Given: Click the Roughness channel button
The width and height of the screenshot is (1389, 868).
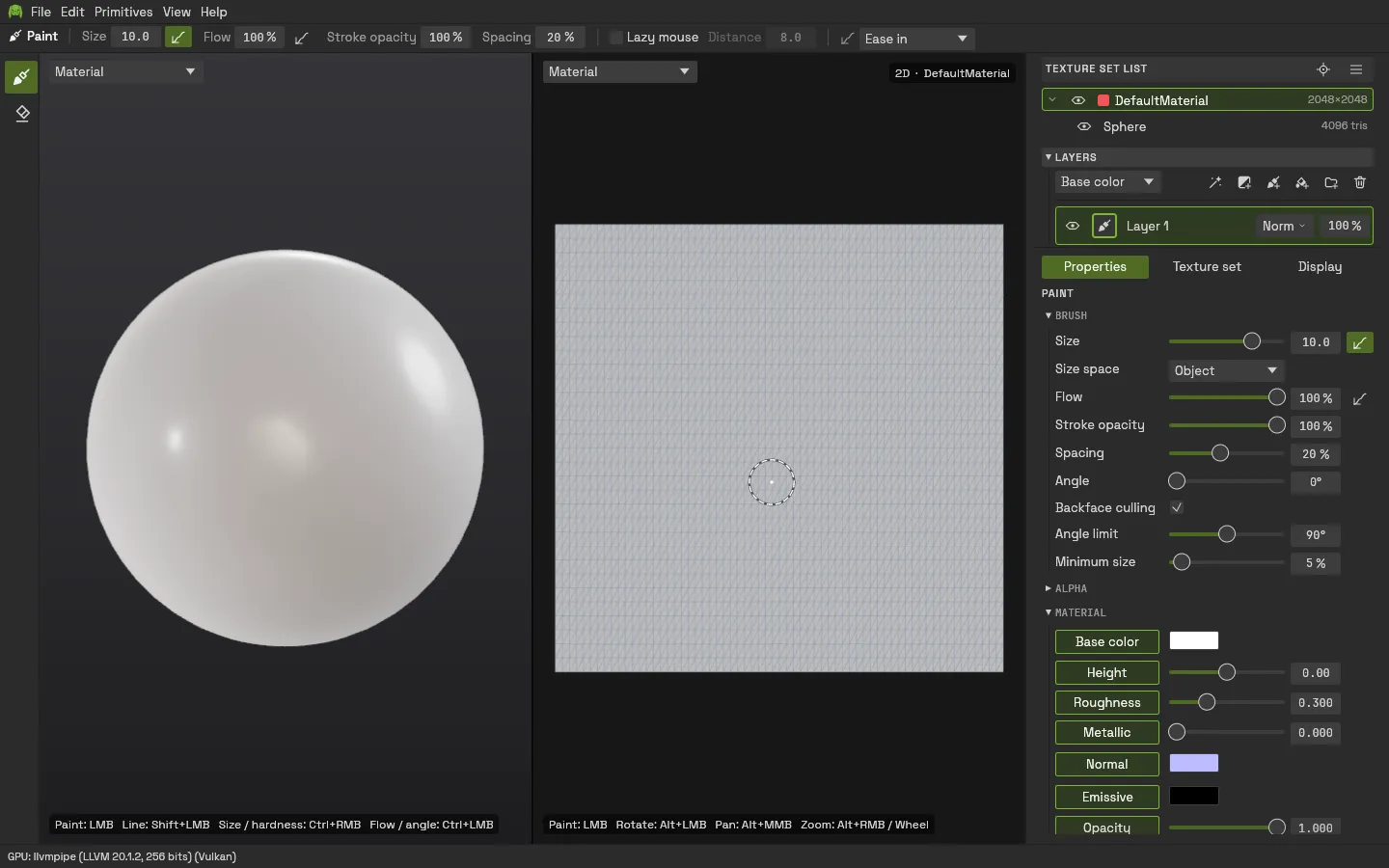Looking at the screenshot, I should pyautogui.click(x=1107, y=703).
